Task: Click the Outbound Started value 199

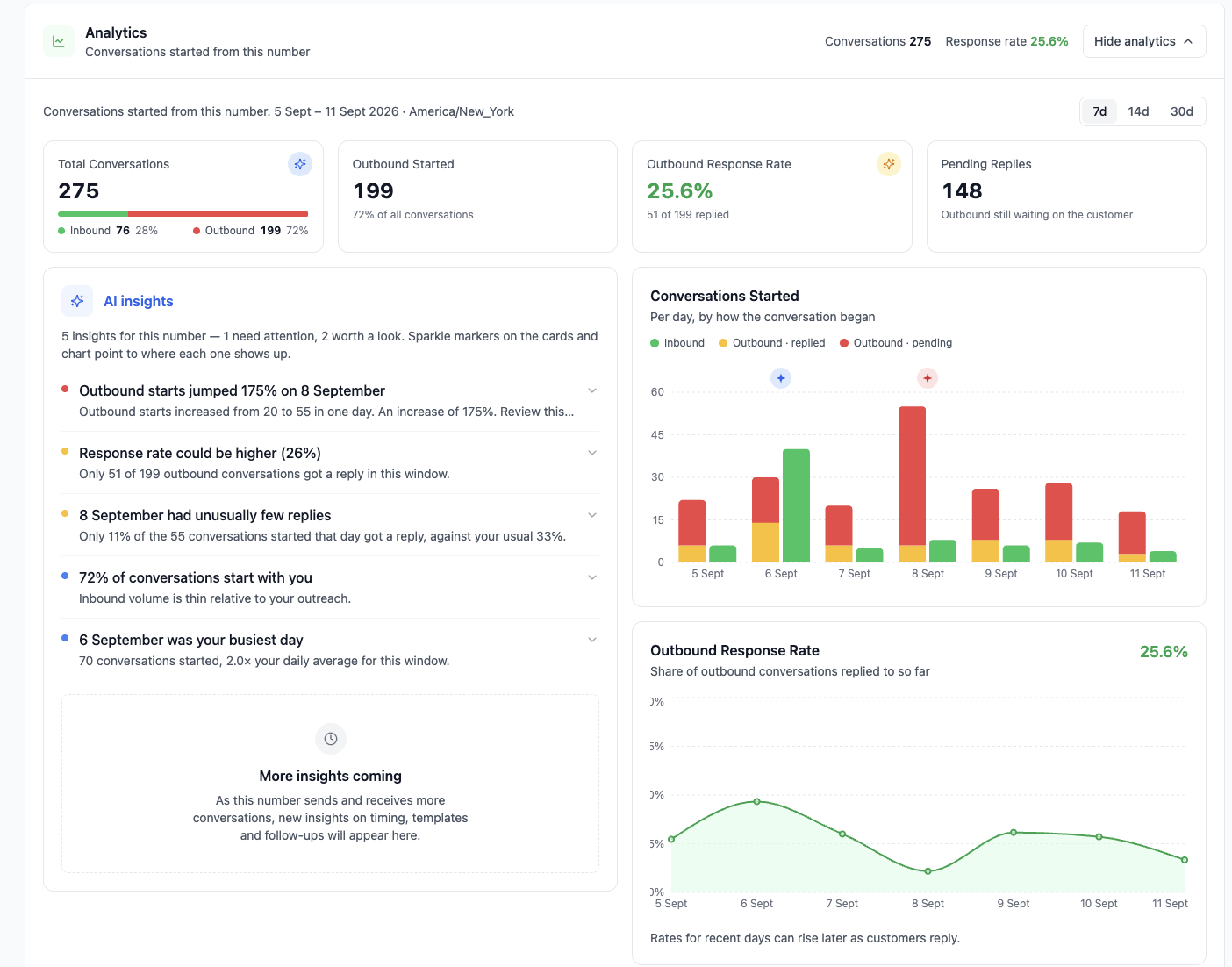Action: 373,191
